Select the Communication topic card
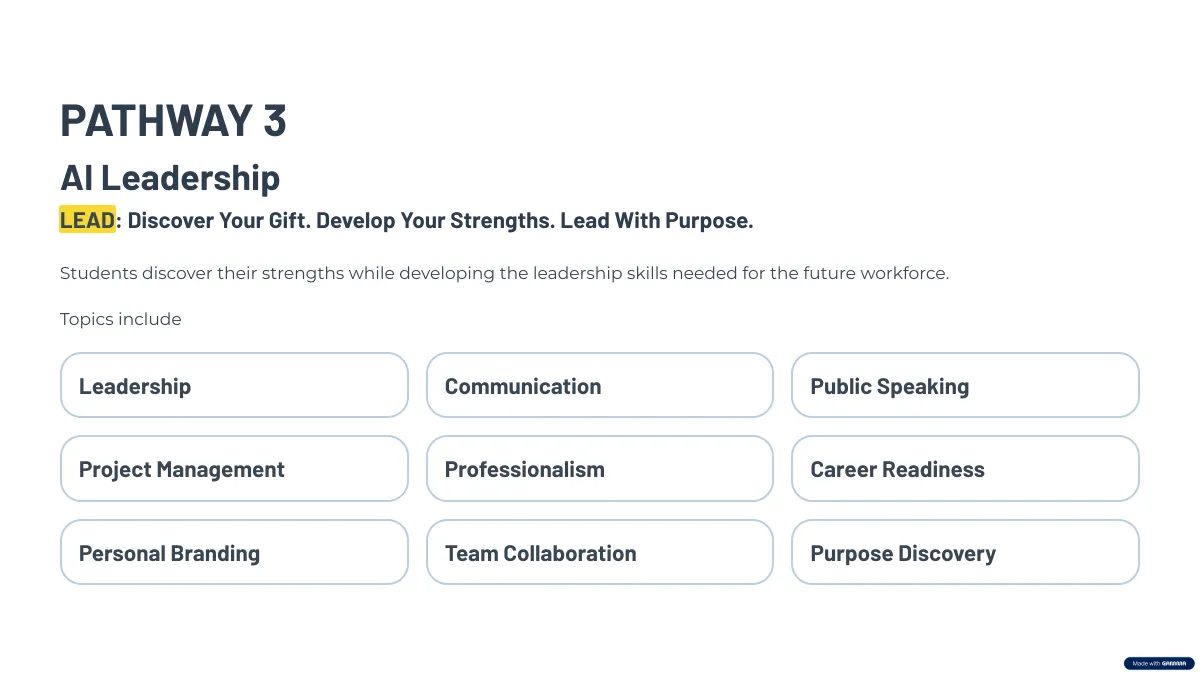The image size is (1200, 675). [x=600, y=385]
